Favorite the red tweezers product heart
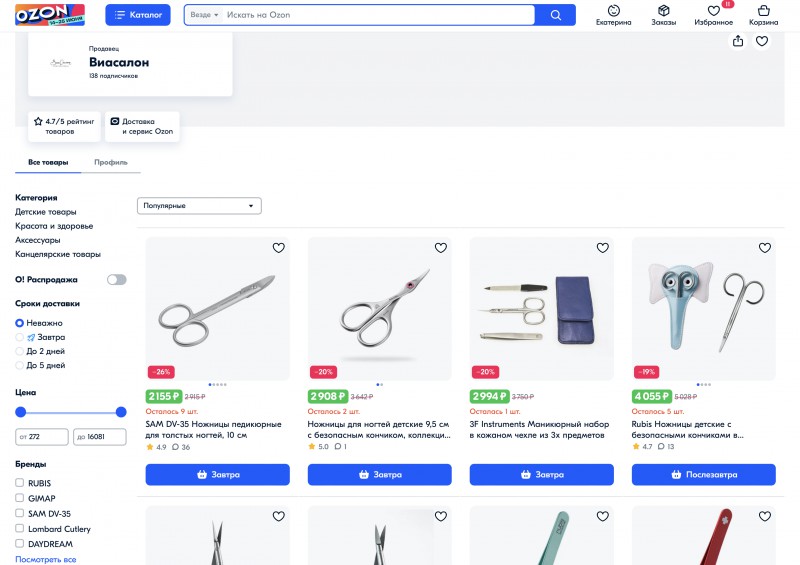The image size is (800, 565). click(765, 517)
